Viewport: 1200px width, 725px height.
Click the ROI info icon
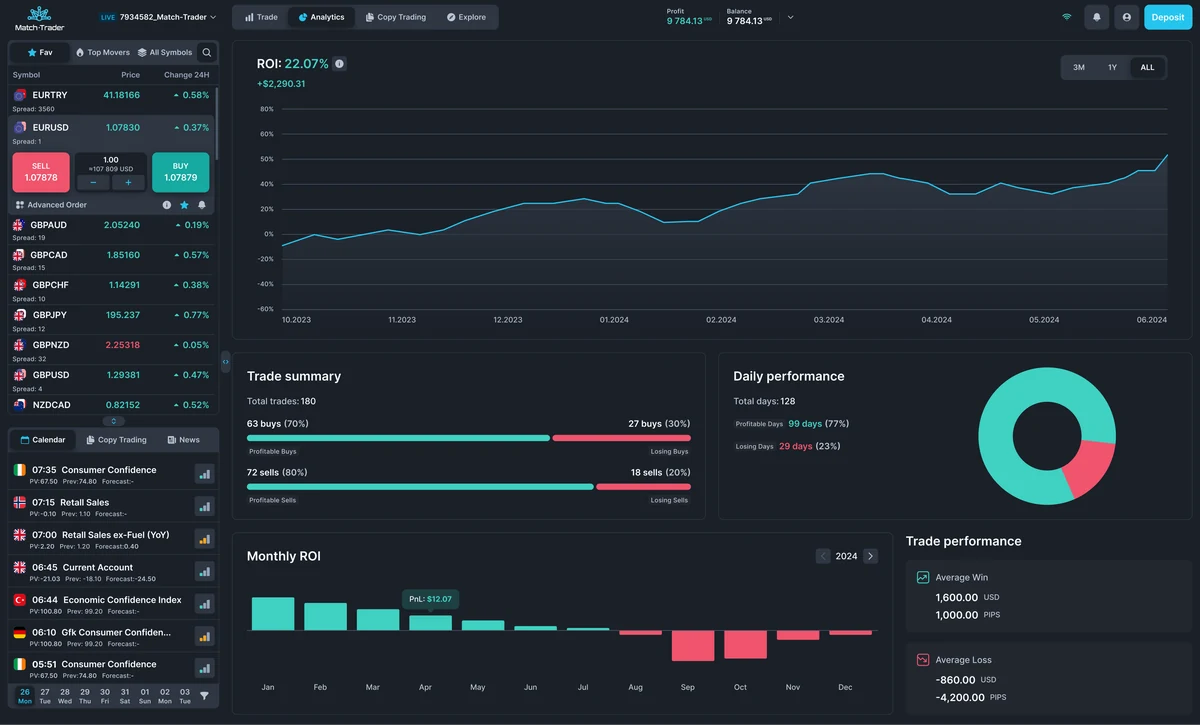tap(339, 64)
